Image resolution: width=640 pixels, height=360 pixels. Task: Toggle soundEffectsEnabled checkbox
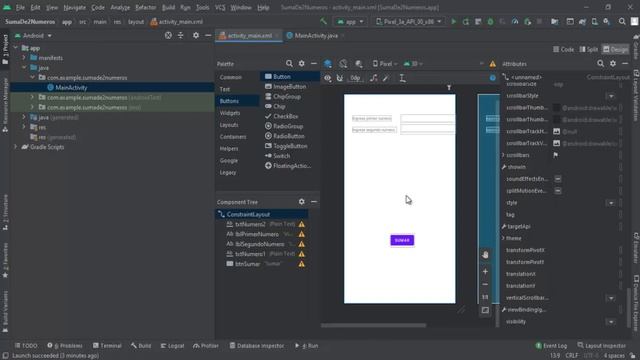click(558, 179)
